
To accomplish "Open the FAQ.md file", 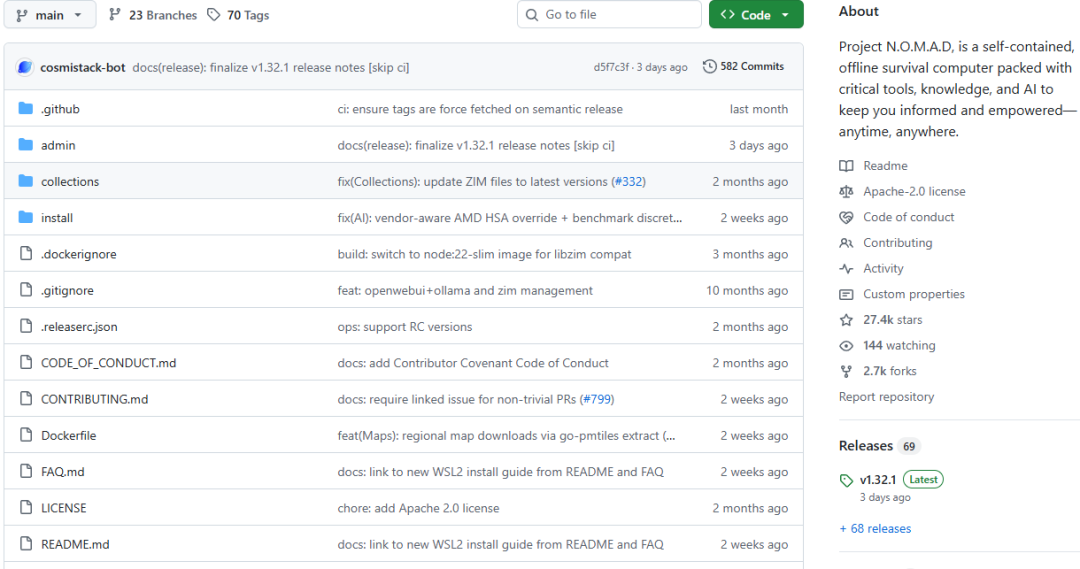I will tap(62, 472).
